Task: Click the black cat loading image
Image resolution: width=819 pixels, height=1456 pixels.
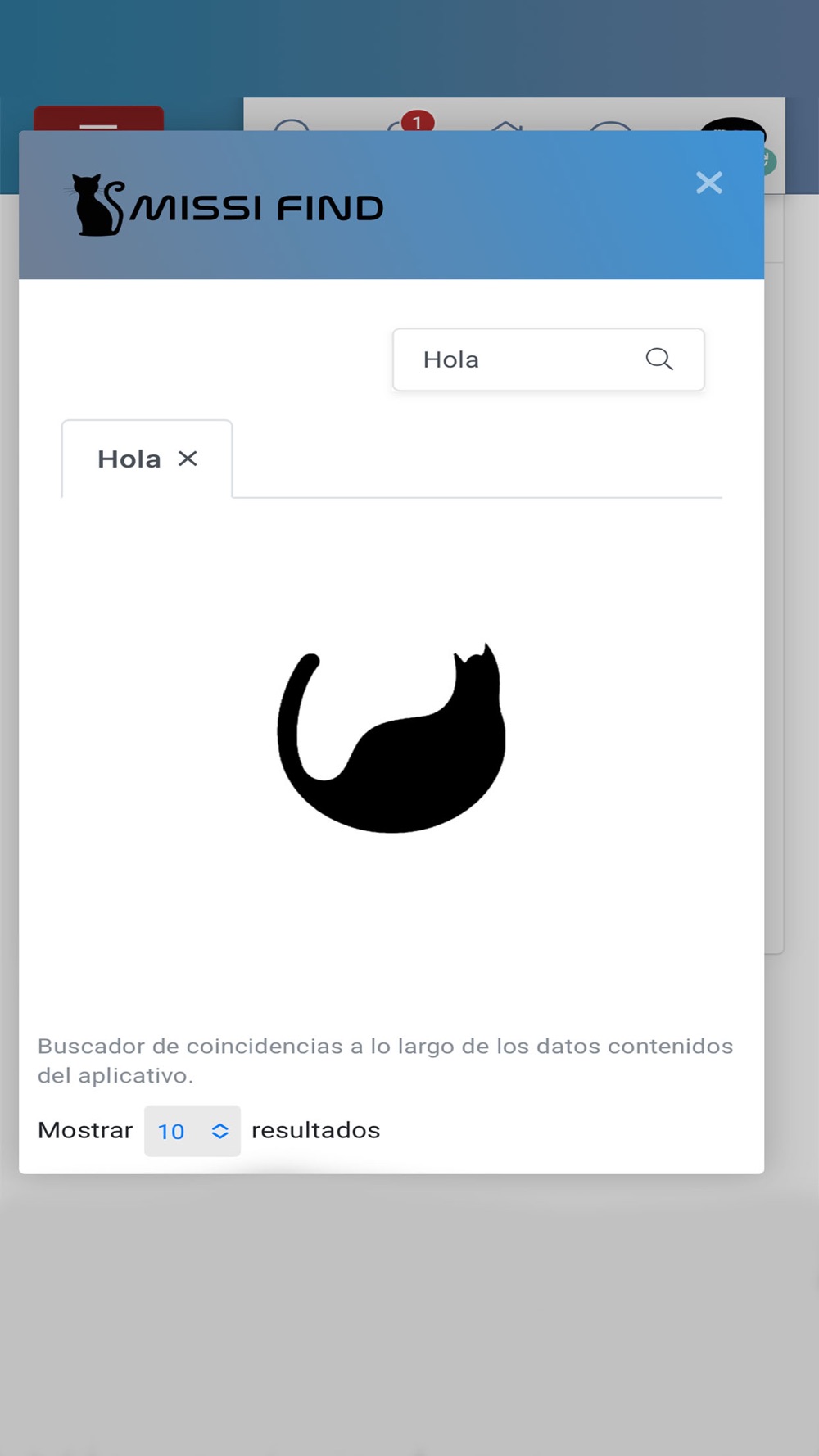Action: pos(391,738)
